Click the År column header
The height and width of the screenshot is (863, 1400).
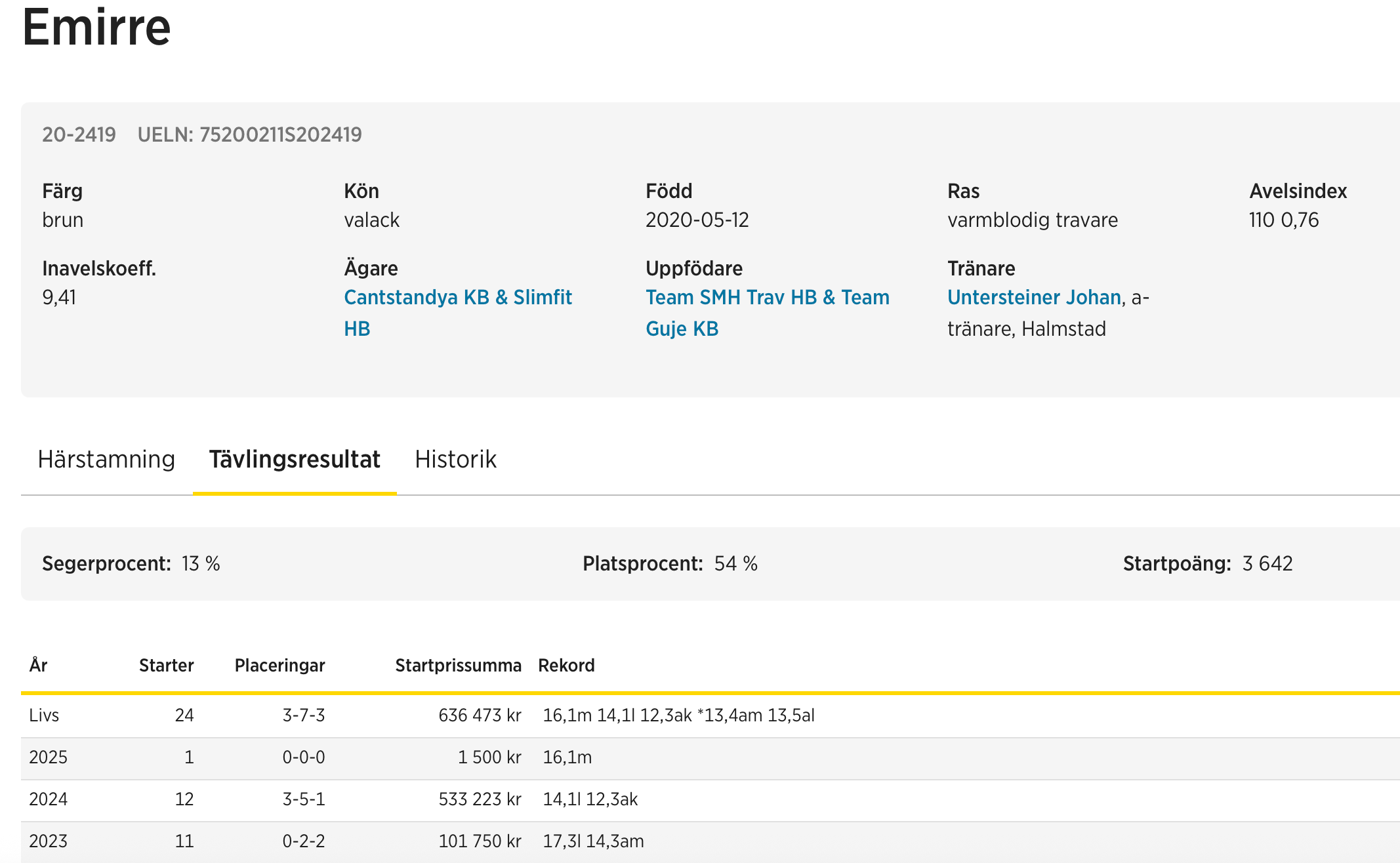click(x=38, y=666)
